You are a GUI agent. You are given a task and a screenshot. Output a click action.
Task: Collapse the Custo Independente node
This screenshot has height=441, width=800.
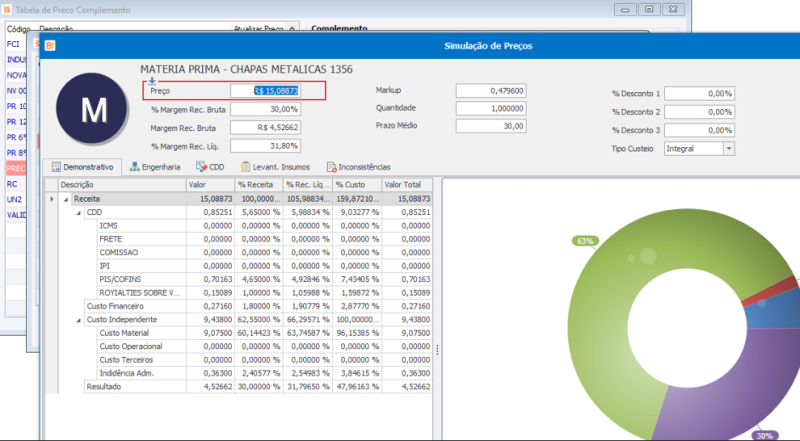coord(79,320)
